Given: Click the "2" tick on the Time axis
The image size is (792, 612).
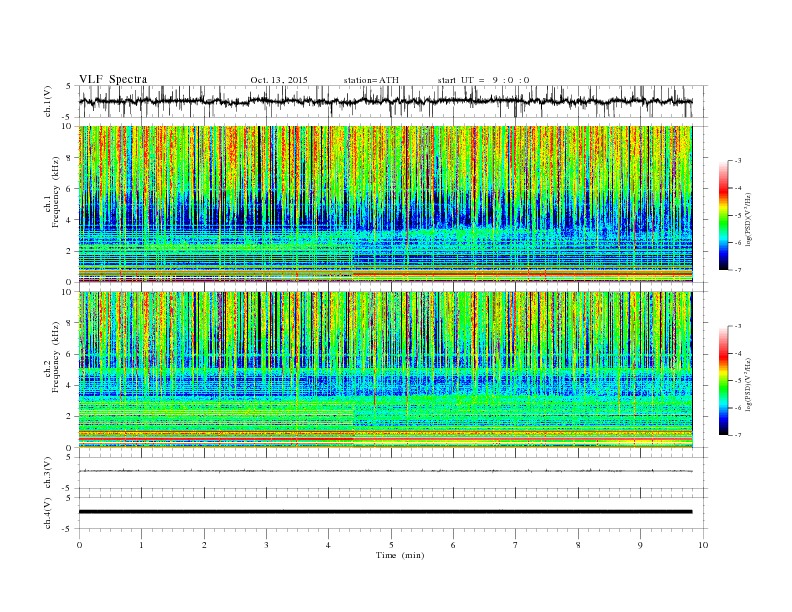Looking at the screenshot, I should point(204,545).
